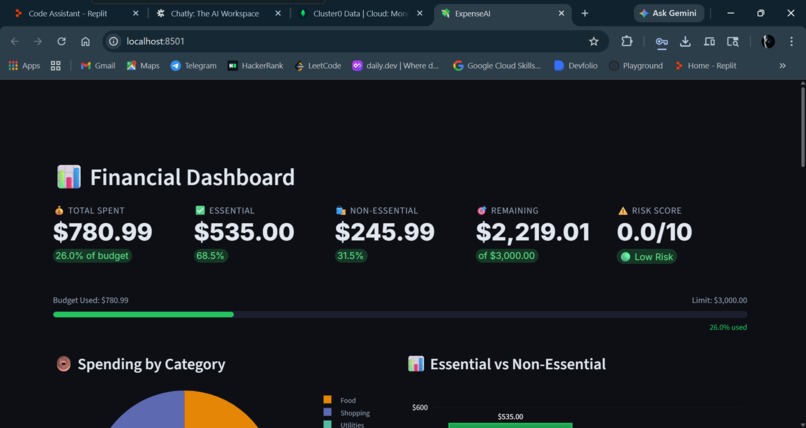Open the LeetCode bookmark

tap(318, 65)
